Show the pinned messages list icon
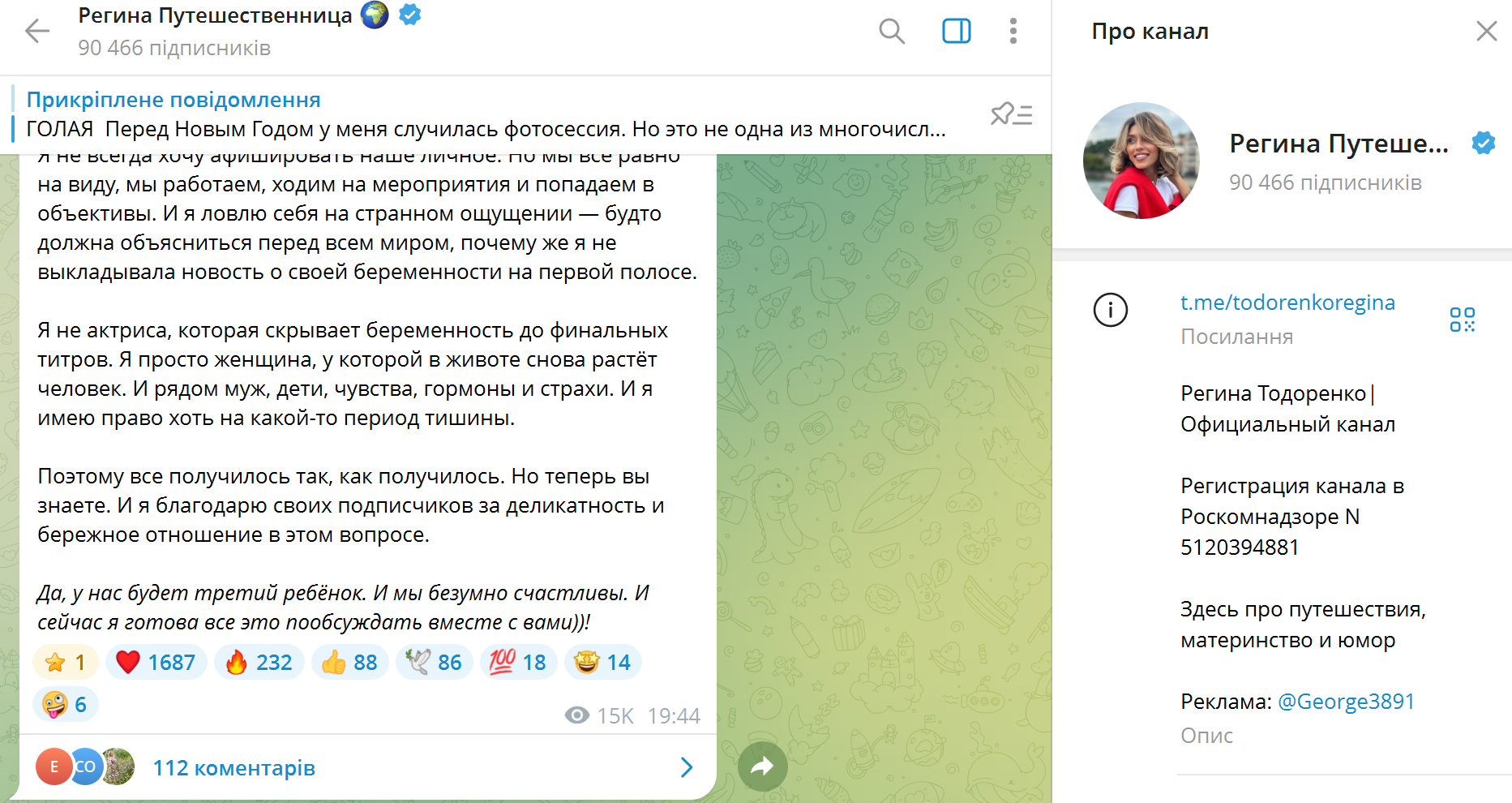This screenshot has width=1512, height=803. [x=1011, y=114]
